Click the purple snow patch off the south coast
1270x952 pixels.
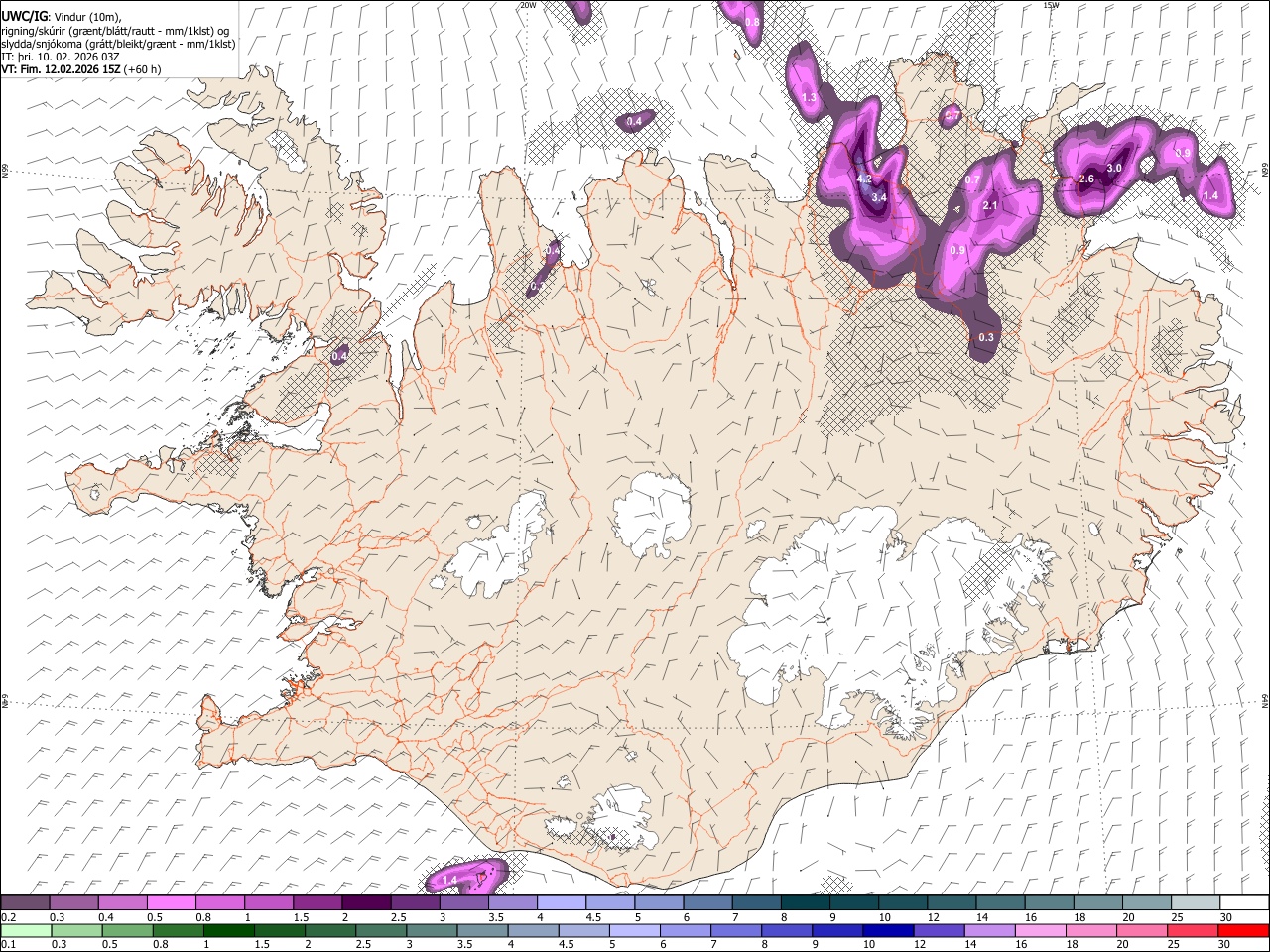(x=466, y=877)
